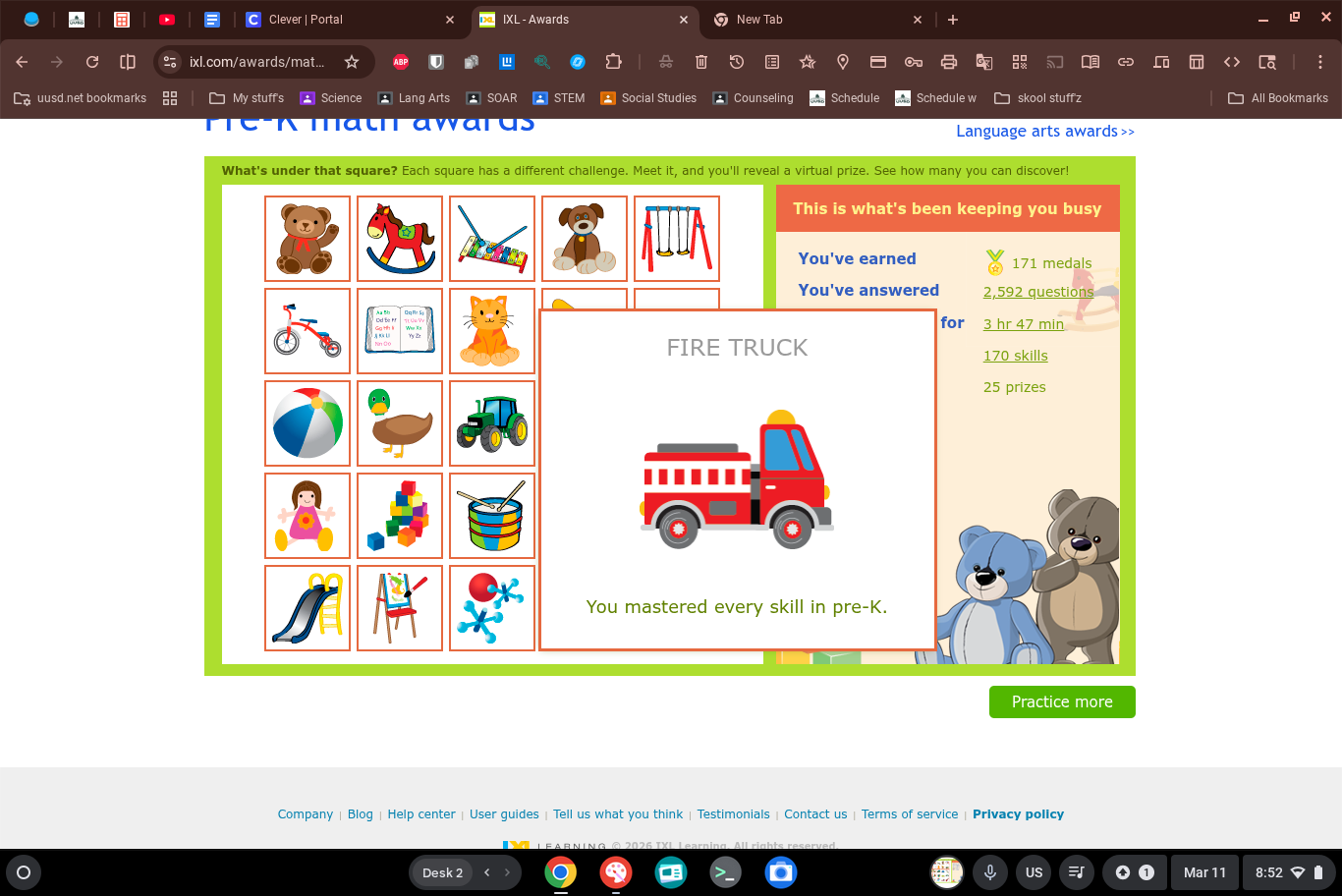Click the Practice more button
The image size is (1342, 896).
[1062, 702]
